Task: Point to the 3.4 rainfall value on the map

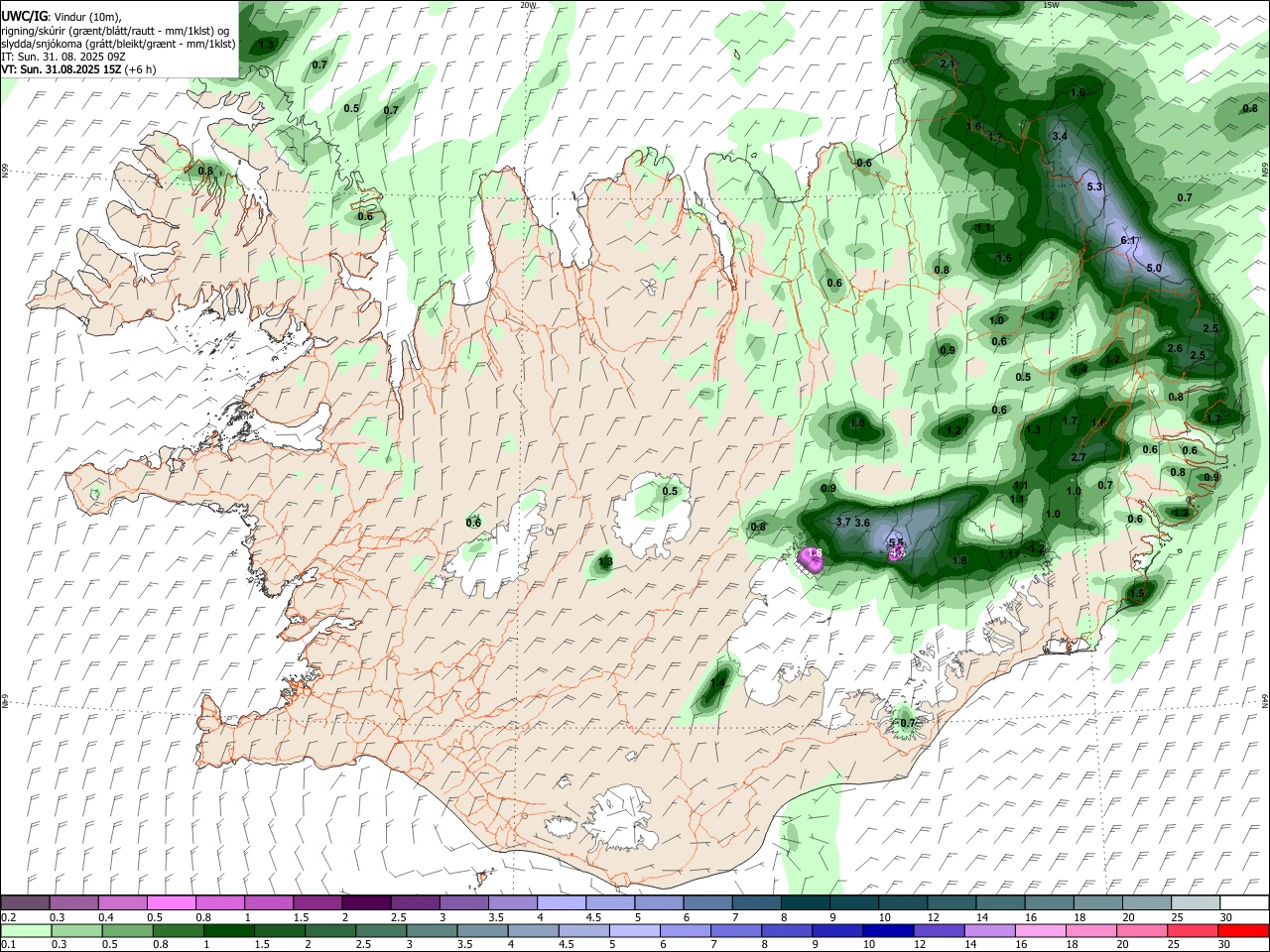Action: (1060, 136)
